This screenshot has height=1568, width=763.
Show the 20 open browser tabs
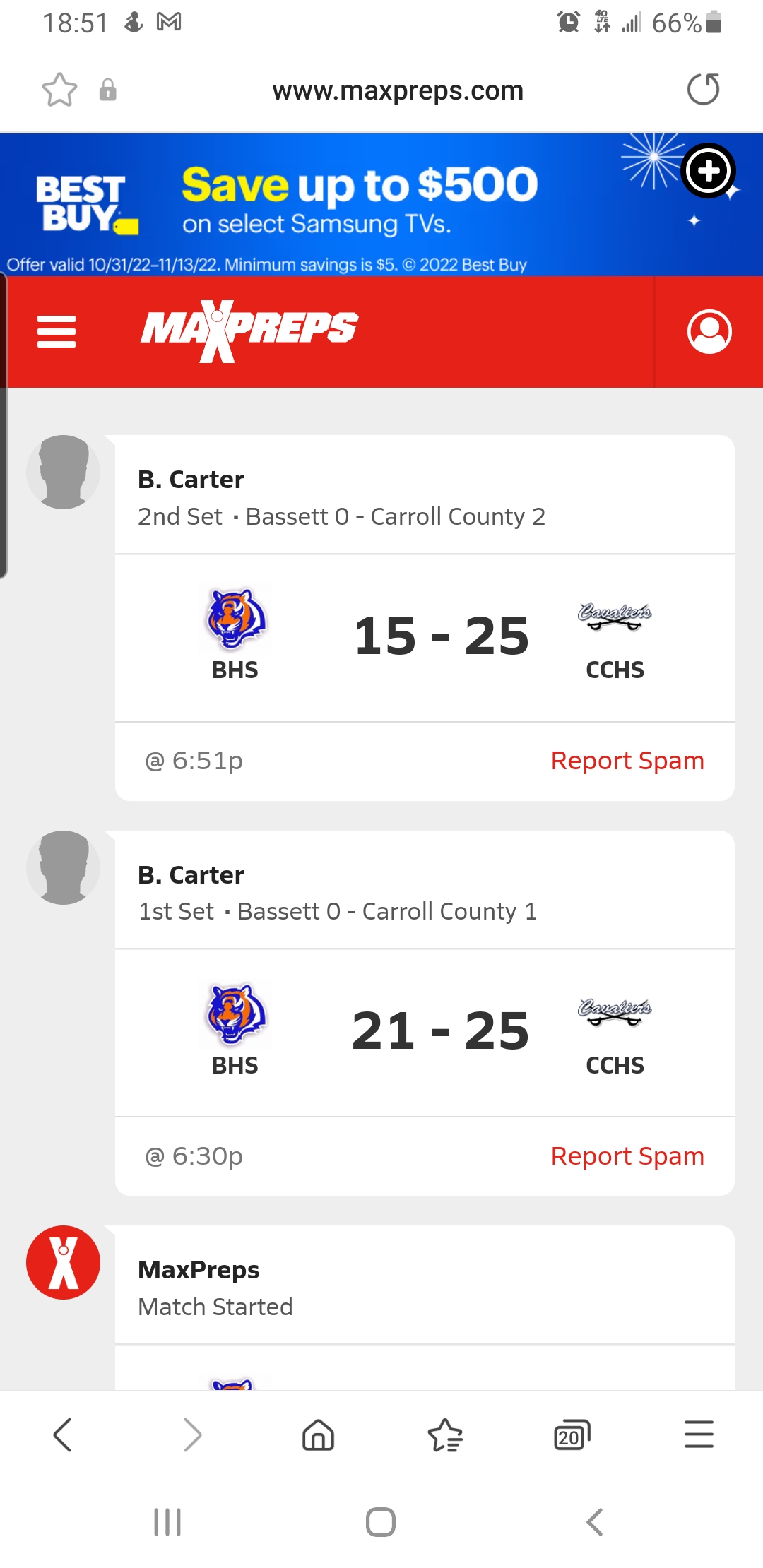pos(572,1435)
